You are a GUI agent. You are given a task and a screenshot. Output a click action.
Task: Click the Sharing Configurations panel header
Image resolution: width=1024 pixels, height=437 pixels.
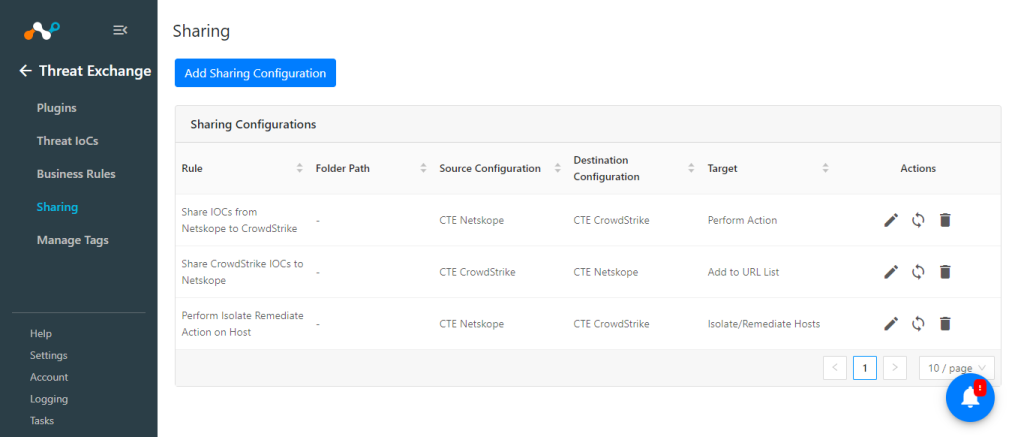click(x=588, y=124)
